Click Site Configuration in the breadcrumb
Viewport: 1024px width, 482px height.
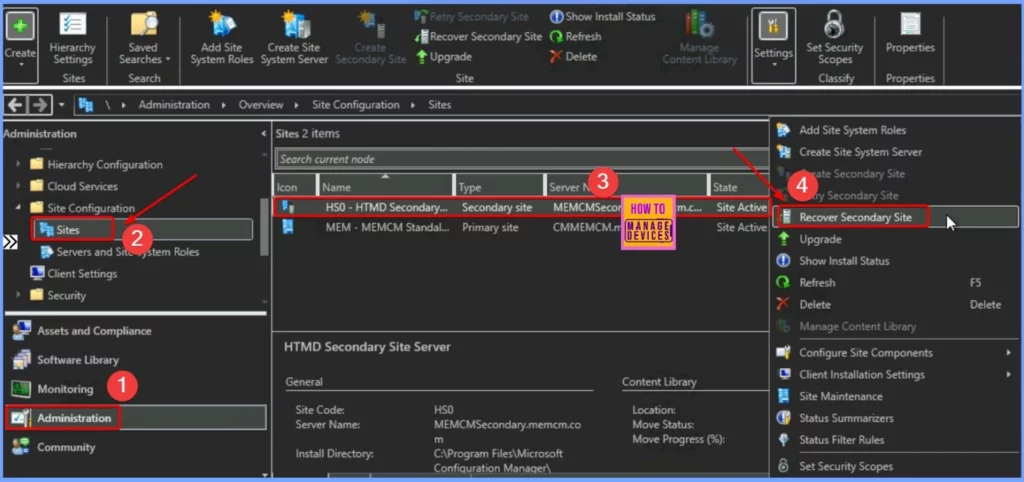(x=355, y=104)
